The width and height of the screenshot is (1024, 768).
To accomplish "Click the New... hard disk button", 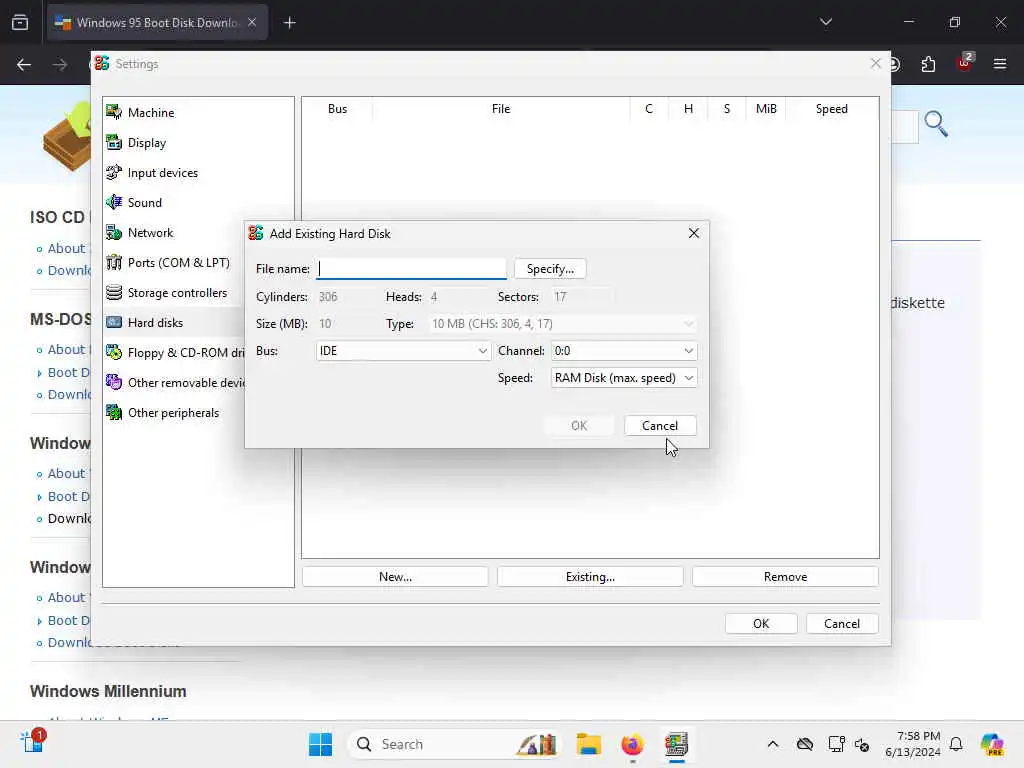I will pos(395,577).
